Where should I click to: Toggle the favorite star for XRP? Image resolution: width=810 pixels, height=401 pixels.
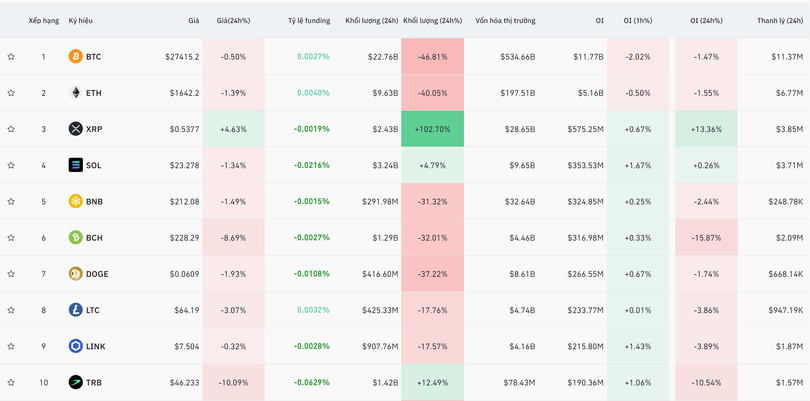click(11, 129)
